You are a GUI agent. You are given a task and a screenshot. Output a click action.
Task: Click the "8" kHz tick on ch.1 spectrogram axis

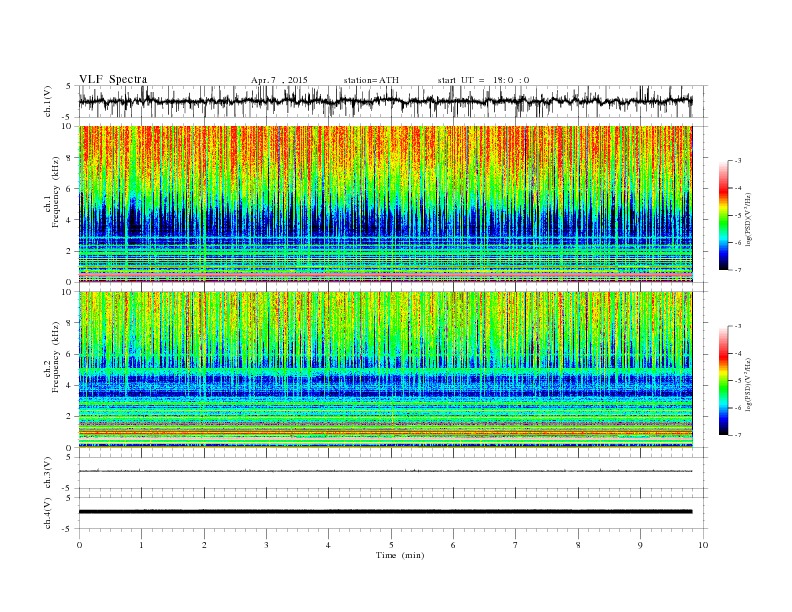(69, 158)
